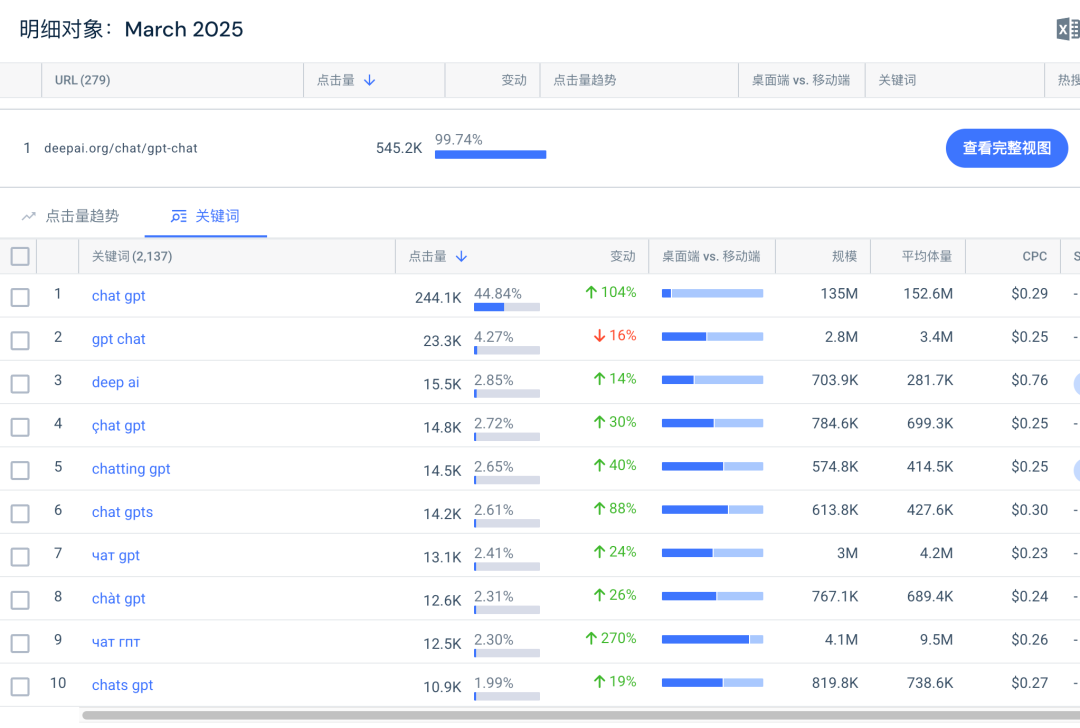Open the deepai.org/chat/gpt-chat URL
The height and width of the screenshot is (728, 1080).
click(x=121, y=148)
